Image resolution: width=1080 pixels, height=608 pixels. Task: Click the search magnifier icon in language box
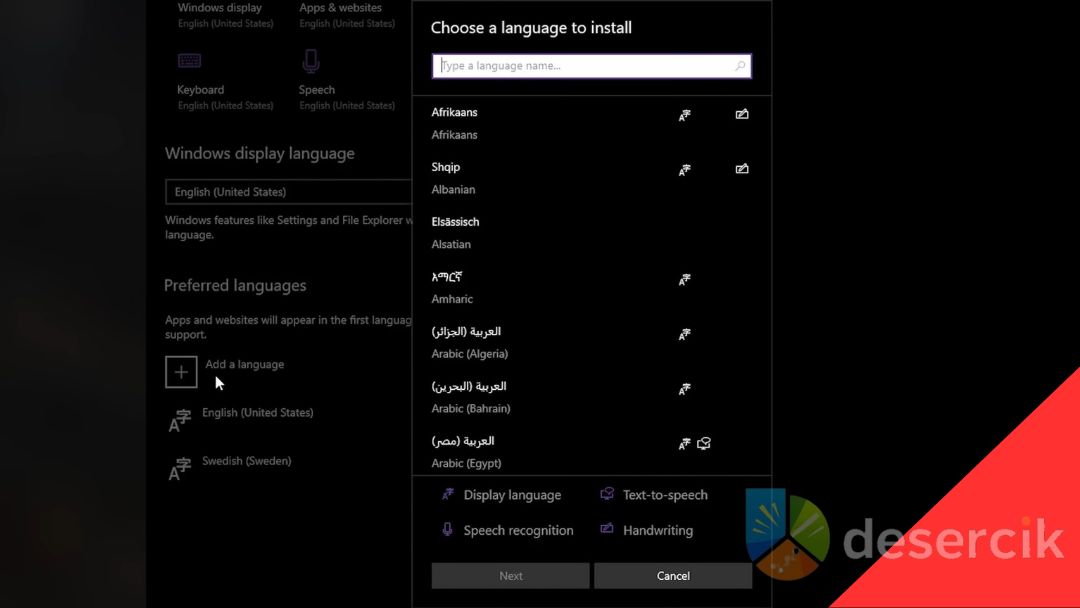(740, 66)
